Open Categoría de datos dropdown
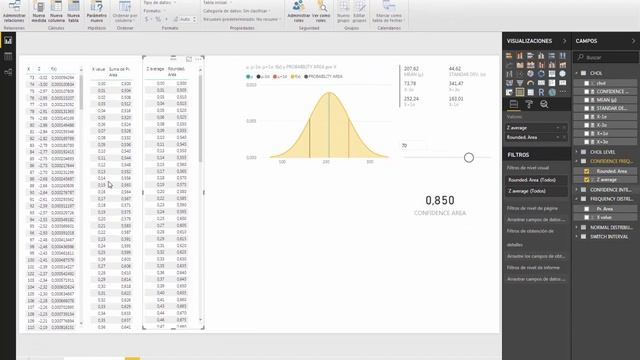Viewport: 640px width, 360px height. pyautogui.click(x=237, y=11)
